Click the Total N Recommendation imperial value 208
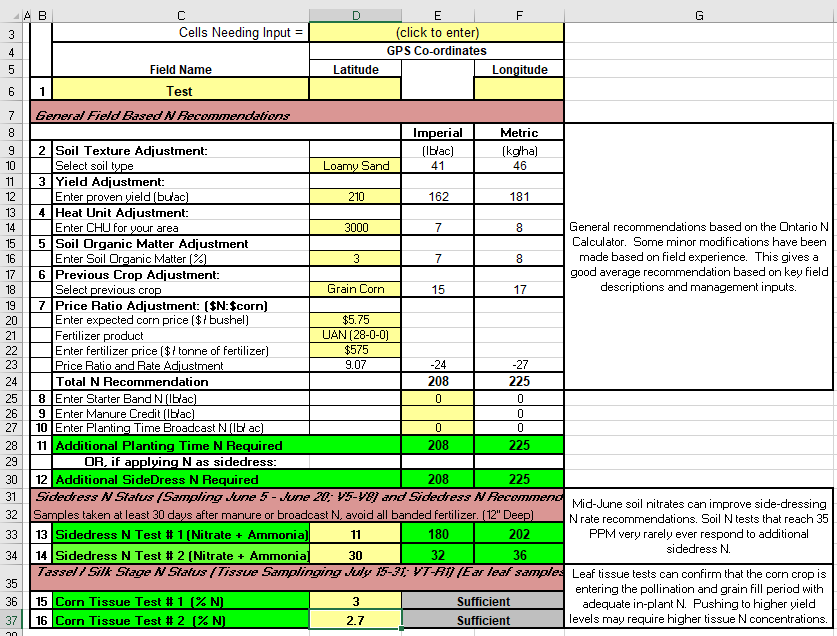 pos(438,381)
